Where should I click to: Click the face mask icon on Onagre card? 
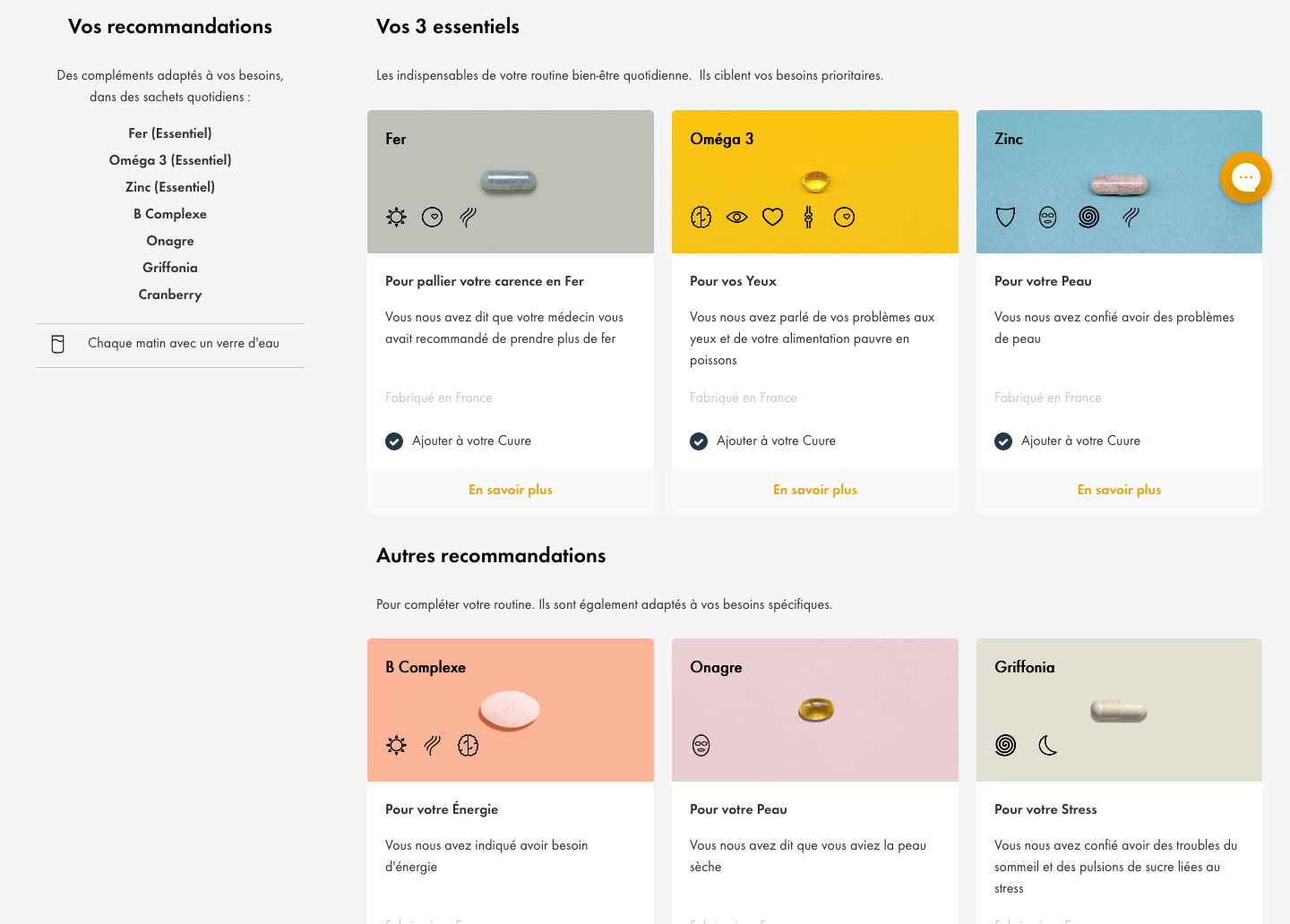point(701,745)
